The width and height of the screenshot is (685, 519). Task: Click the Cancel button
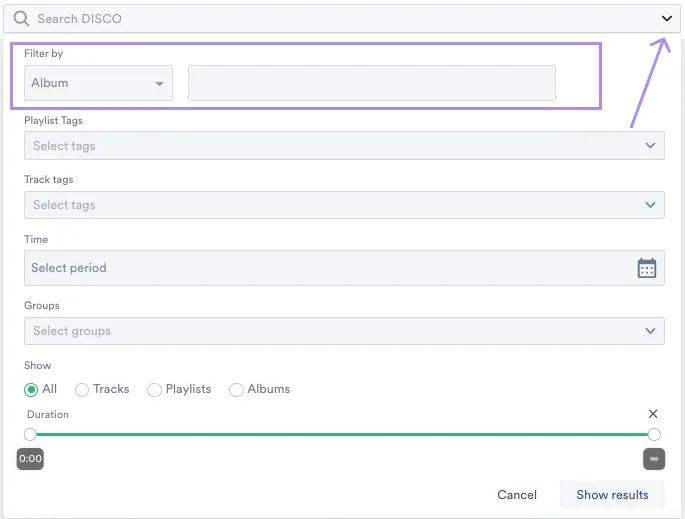click(x=517, y=495)
